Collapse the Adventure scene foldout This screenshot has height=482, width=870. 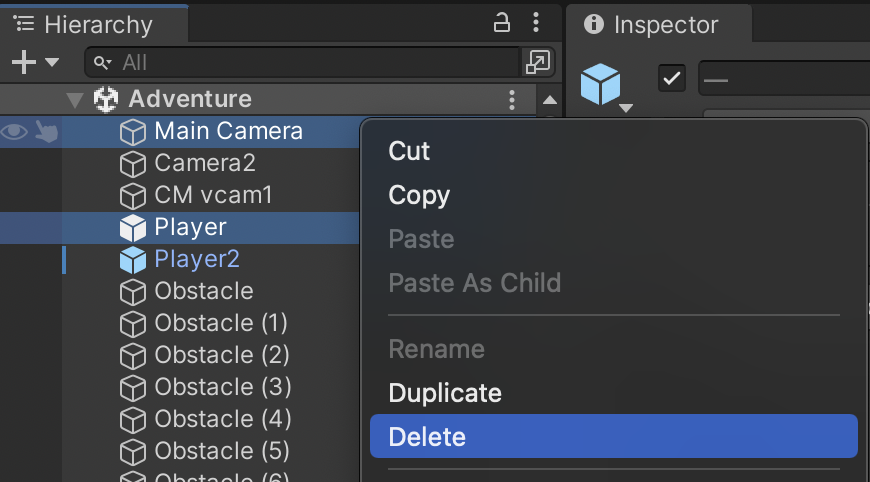75,100
